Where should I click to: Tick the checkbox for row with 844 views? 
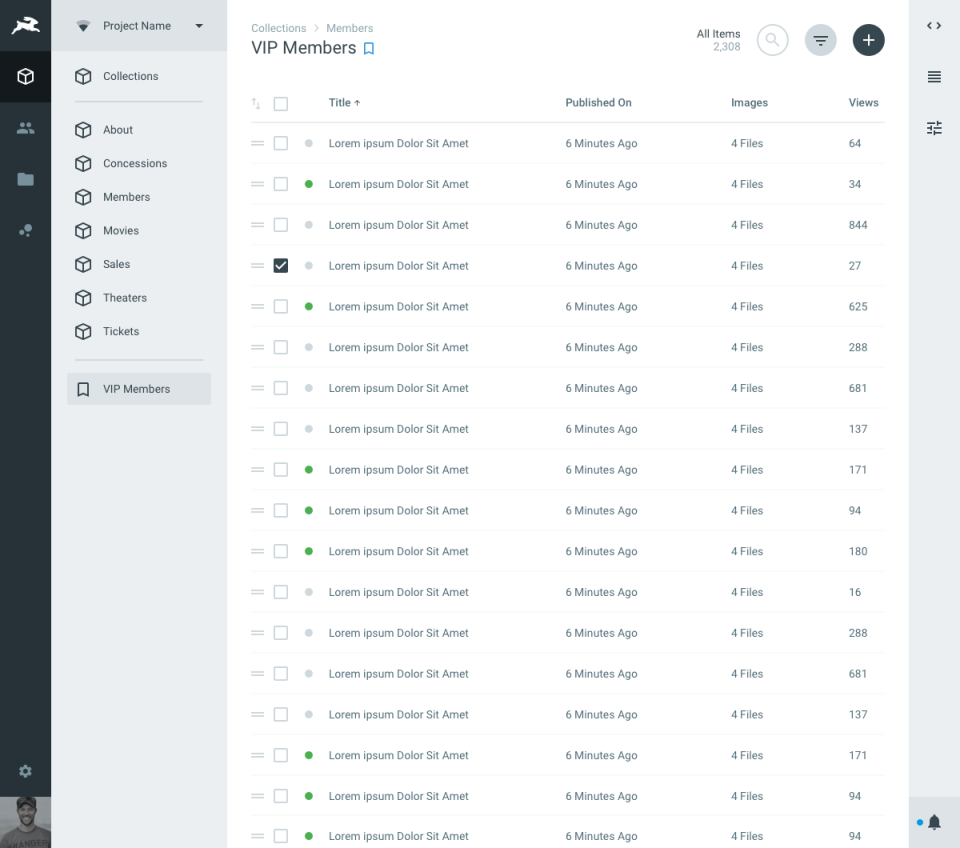pos(280,225)
